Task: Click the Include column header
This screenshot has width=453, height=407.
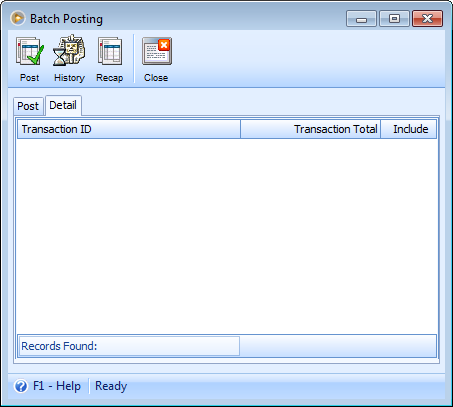Action: coord(409,129)
